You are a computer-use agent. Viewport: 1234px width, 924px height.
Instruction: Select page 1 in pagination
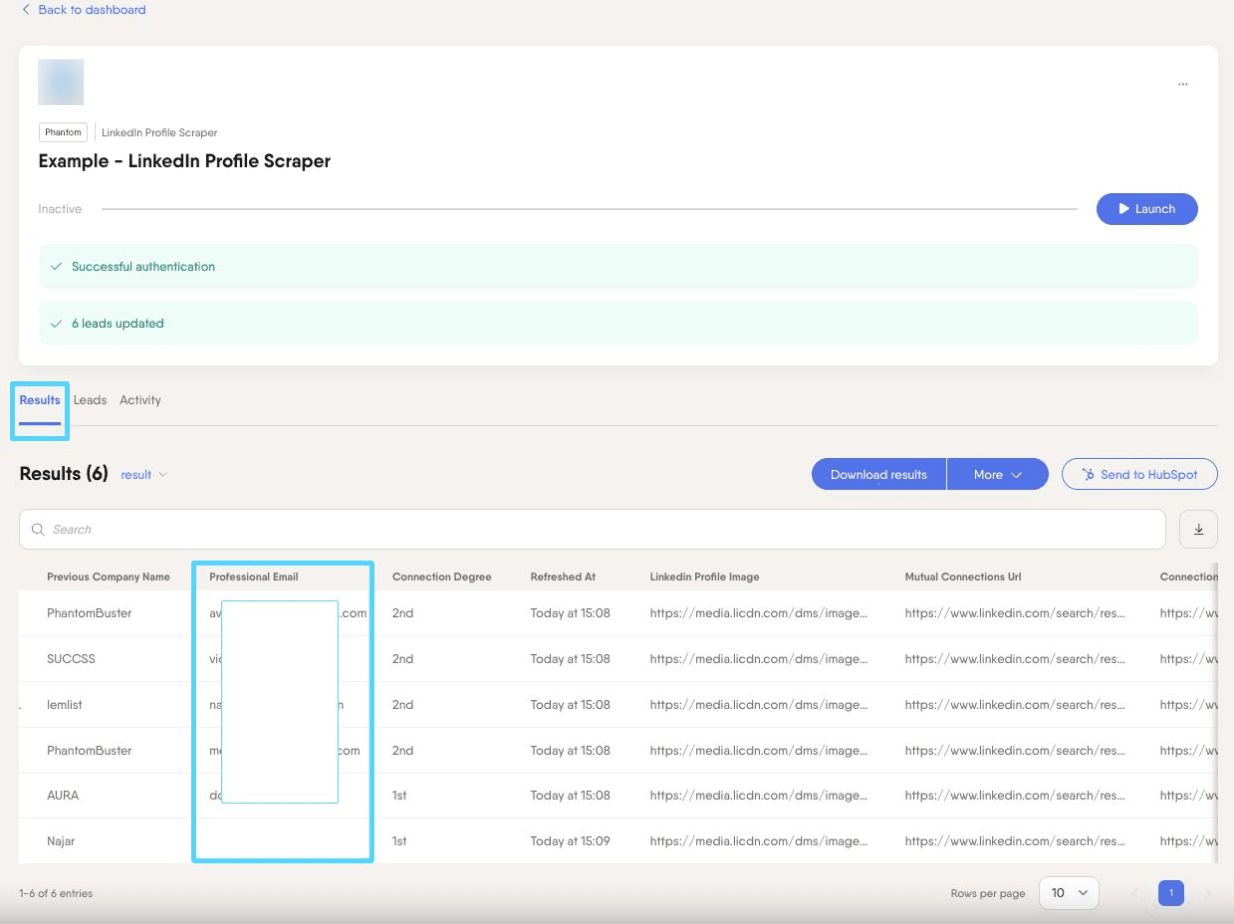(1171, 893)
